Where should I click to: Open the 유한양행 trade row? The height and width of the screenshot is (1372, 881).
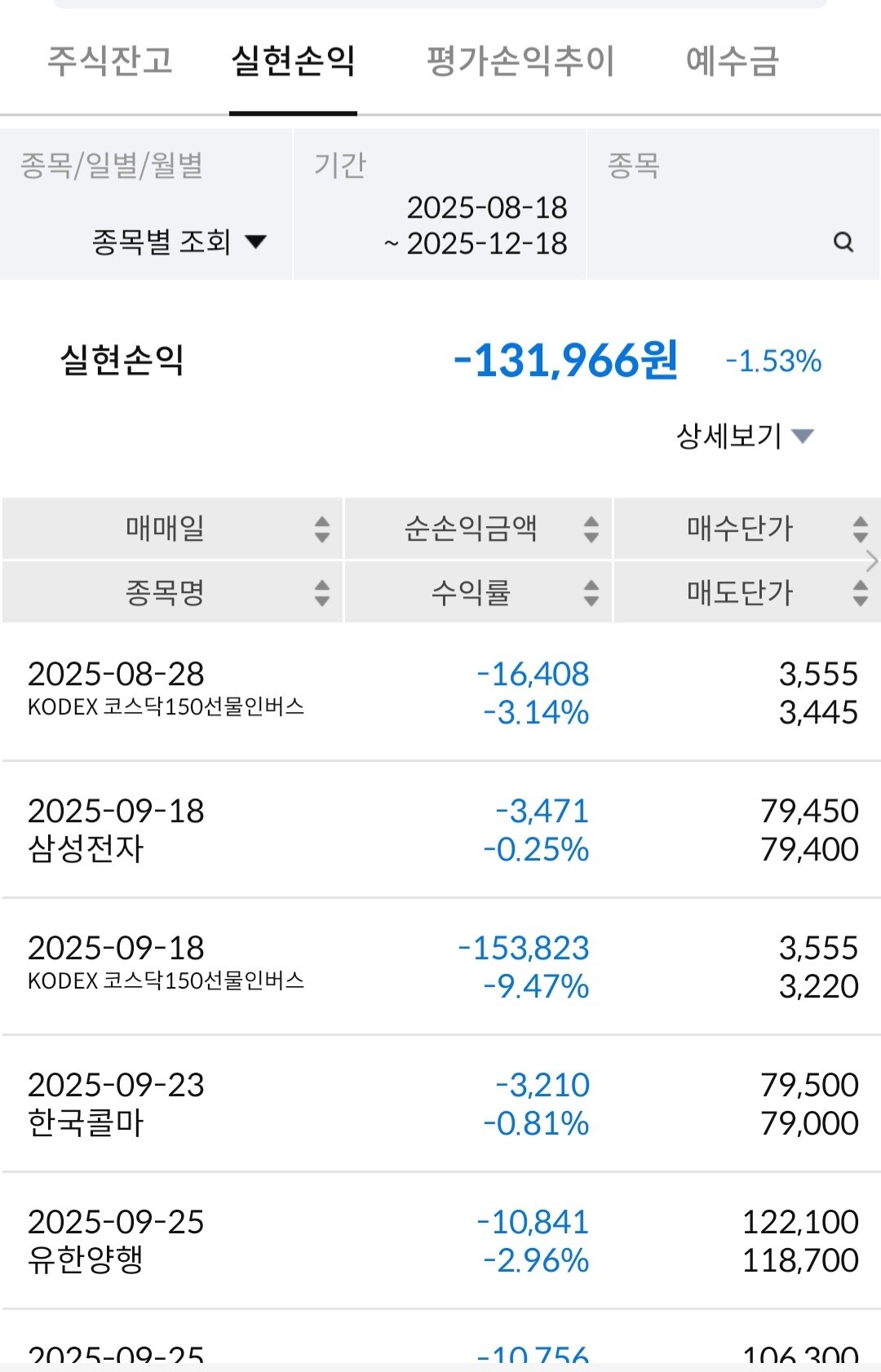point(440,1241)
